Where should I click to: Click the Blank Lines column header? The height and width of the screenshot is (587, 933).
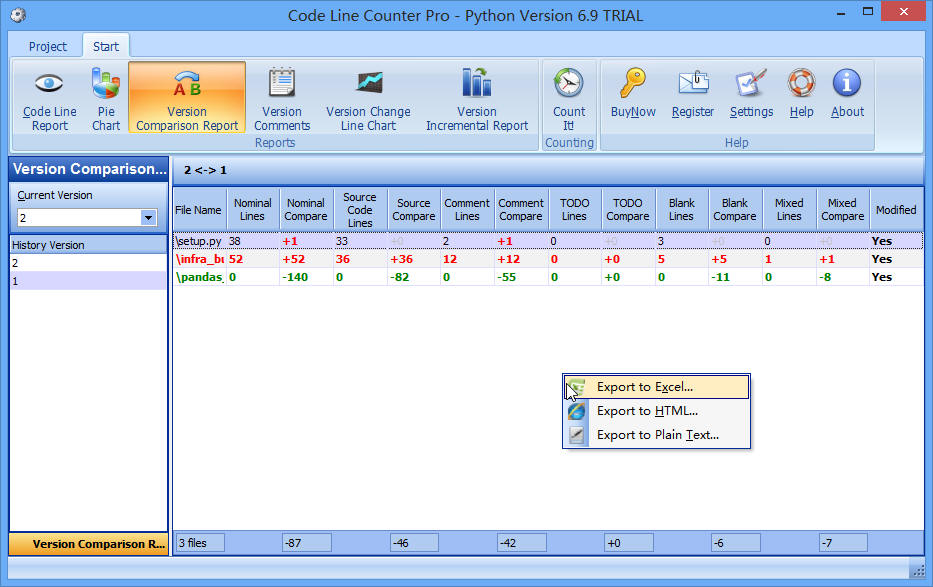click(681, 210)
